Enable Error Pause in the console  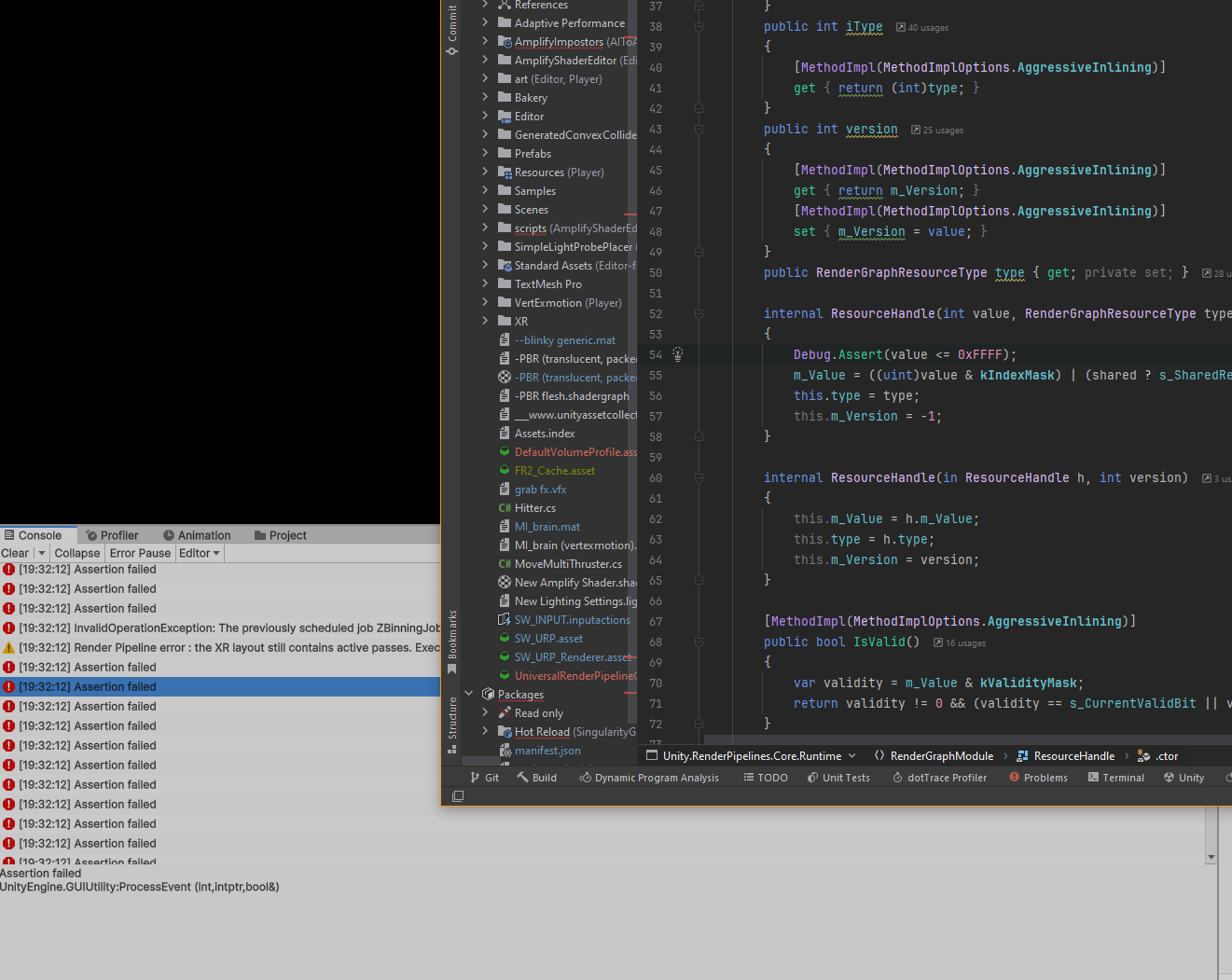coord(139,552)
